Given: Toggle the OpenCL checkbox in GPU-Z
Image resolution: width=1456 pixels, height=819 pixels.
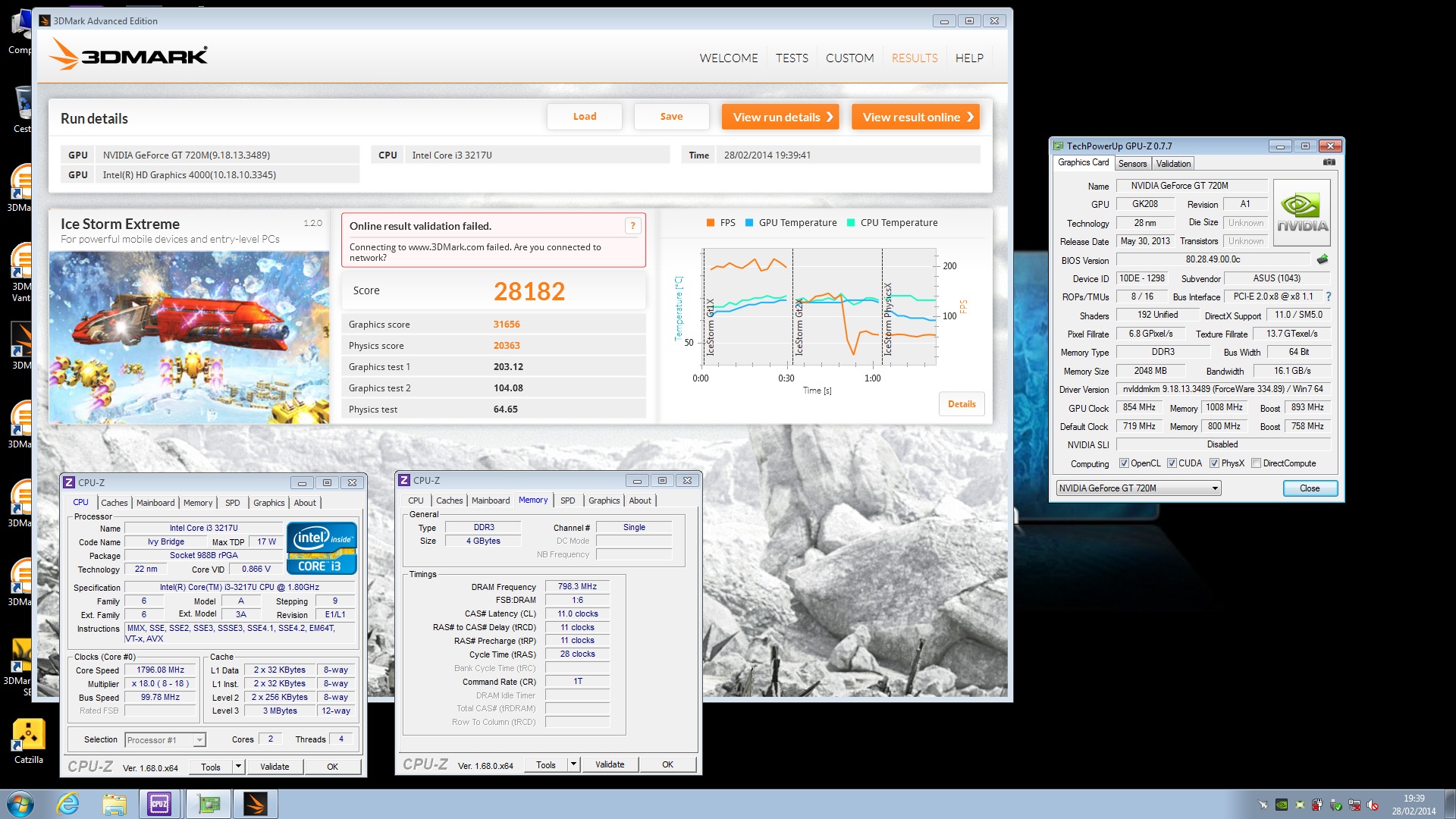Looking at the screenshot, I should point(1124,463).
